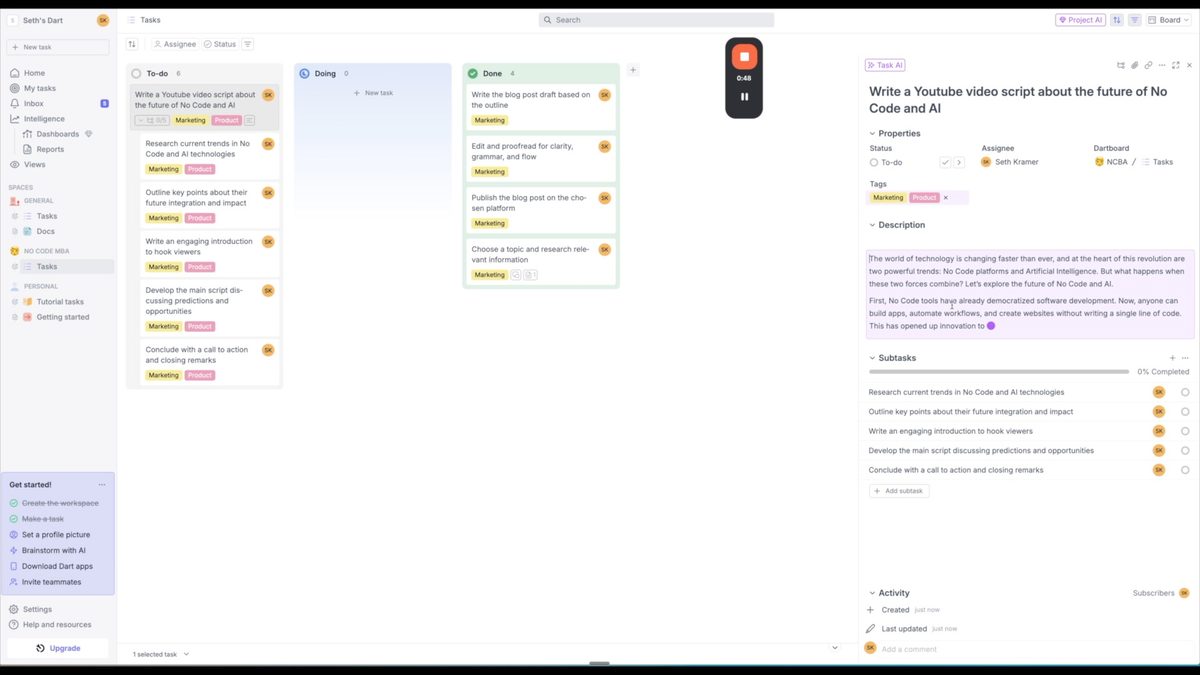
Task: Click the sort icon beside Project AI
Action: [x=1117, y=20]
